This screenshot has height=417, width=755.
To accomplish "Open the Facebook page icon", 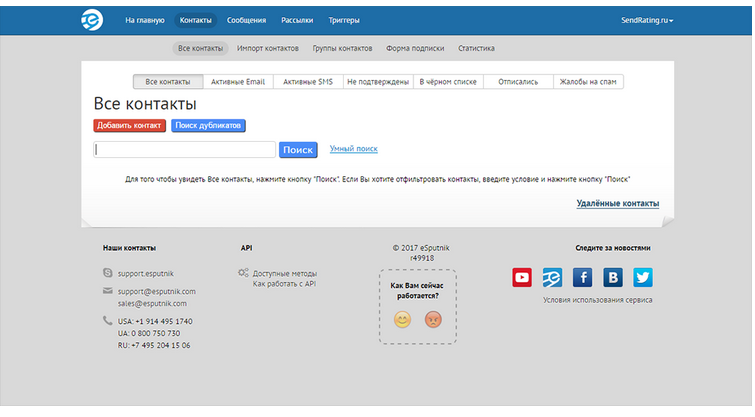I will (x=582, y=277).
